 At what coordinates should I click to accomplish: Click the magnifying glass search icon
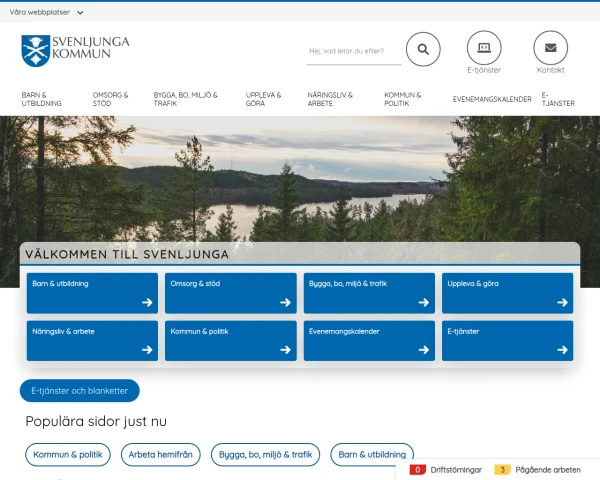423,49
